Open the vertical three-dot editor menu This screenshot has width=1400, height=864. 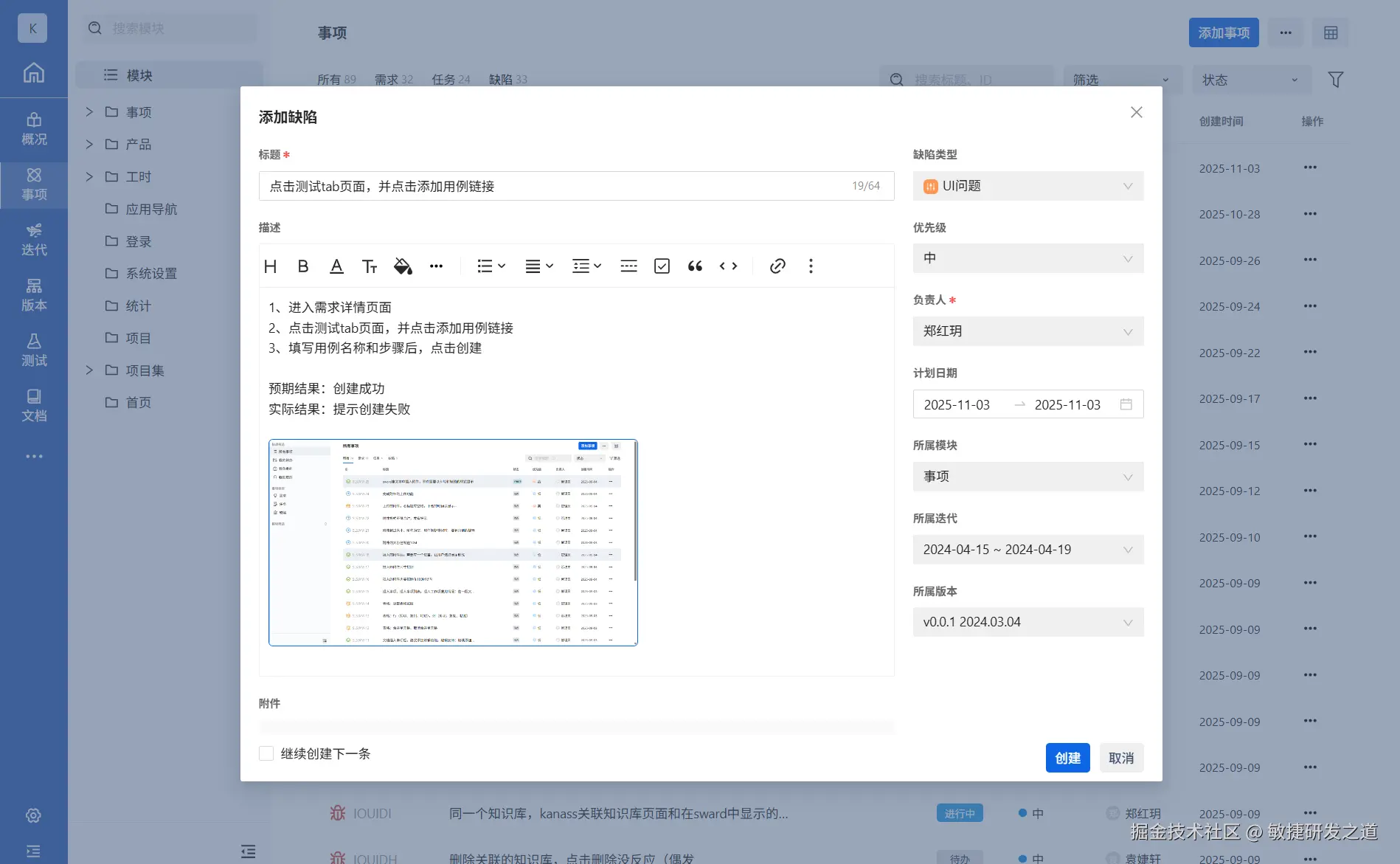coord(811,266)
